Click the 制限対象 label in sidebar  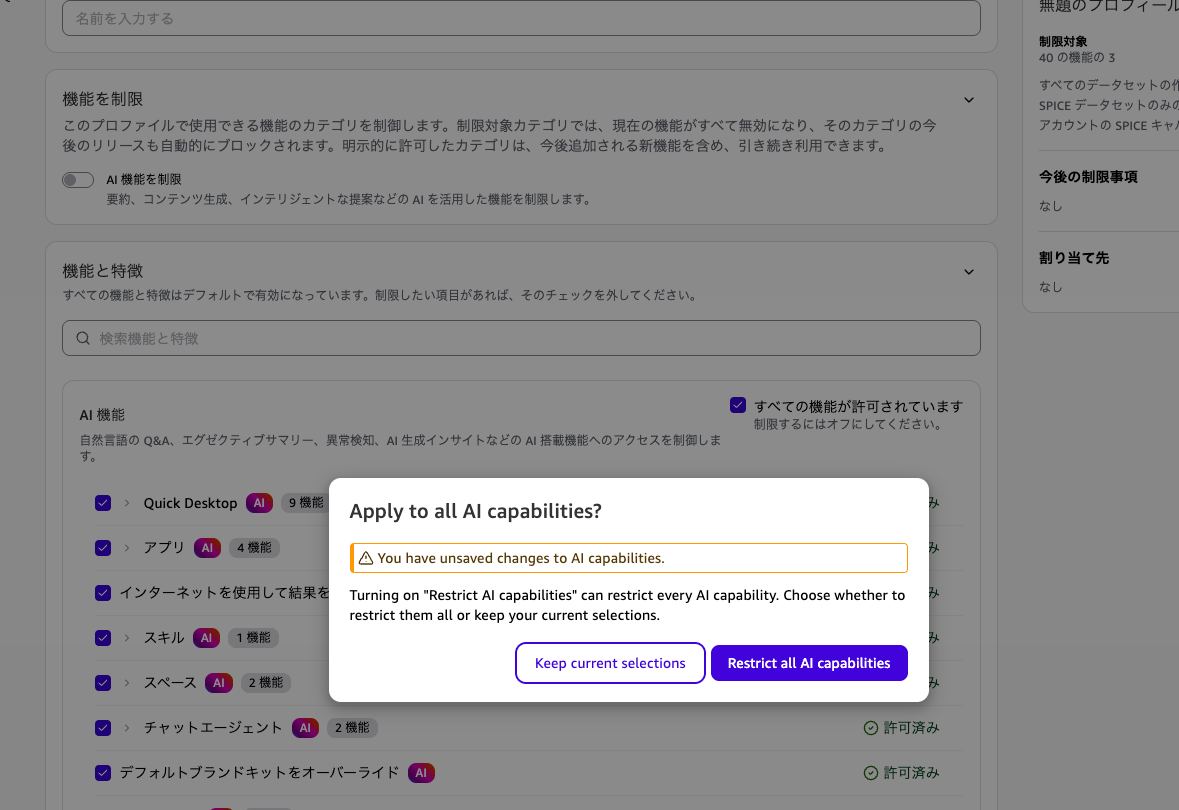click(1063, 41)
